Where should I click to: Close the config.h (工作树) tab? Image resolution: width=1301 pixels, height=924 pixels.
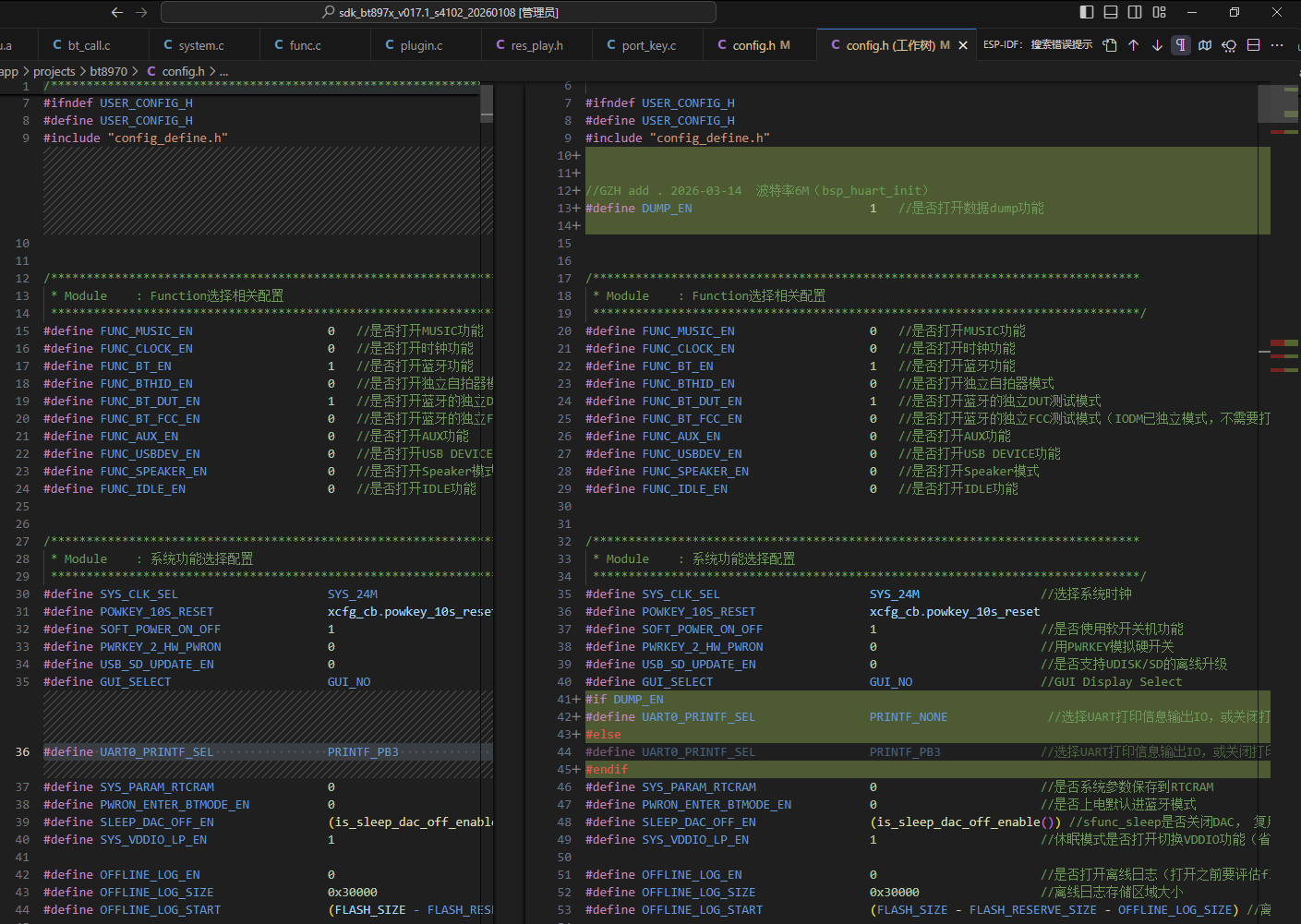coord(963,45)
